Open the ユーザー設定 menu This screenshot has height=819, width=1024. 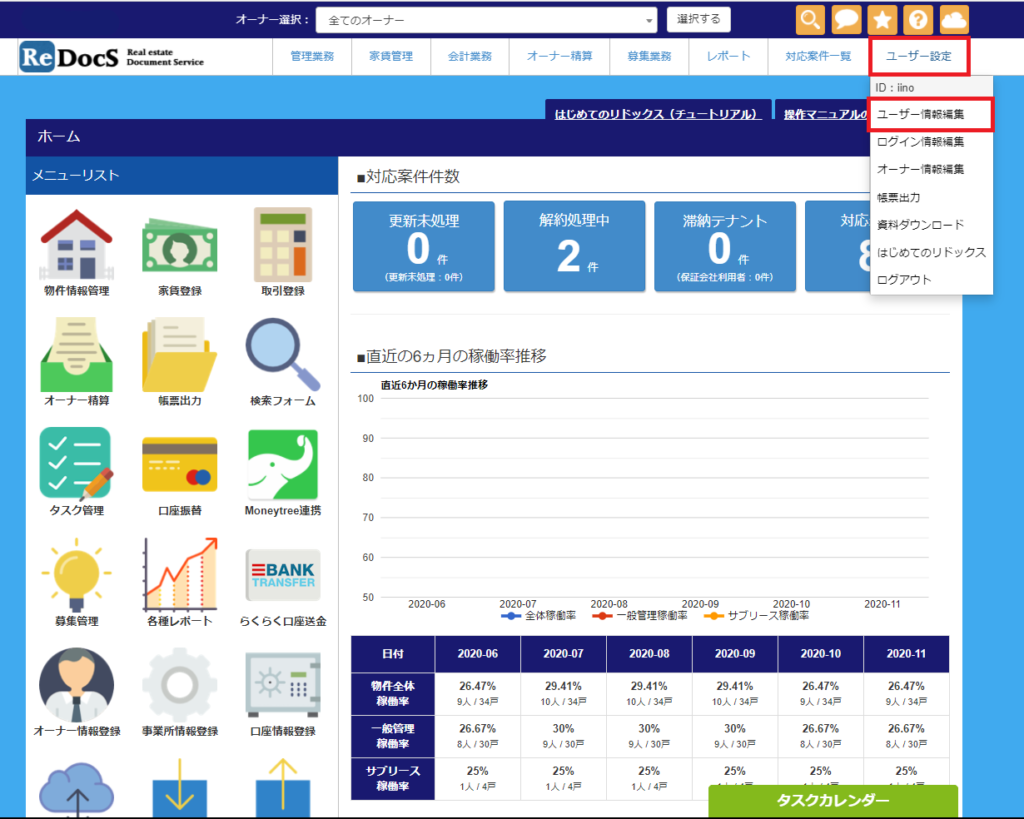click(919, 57)
